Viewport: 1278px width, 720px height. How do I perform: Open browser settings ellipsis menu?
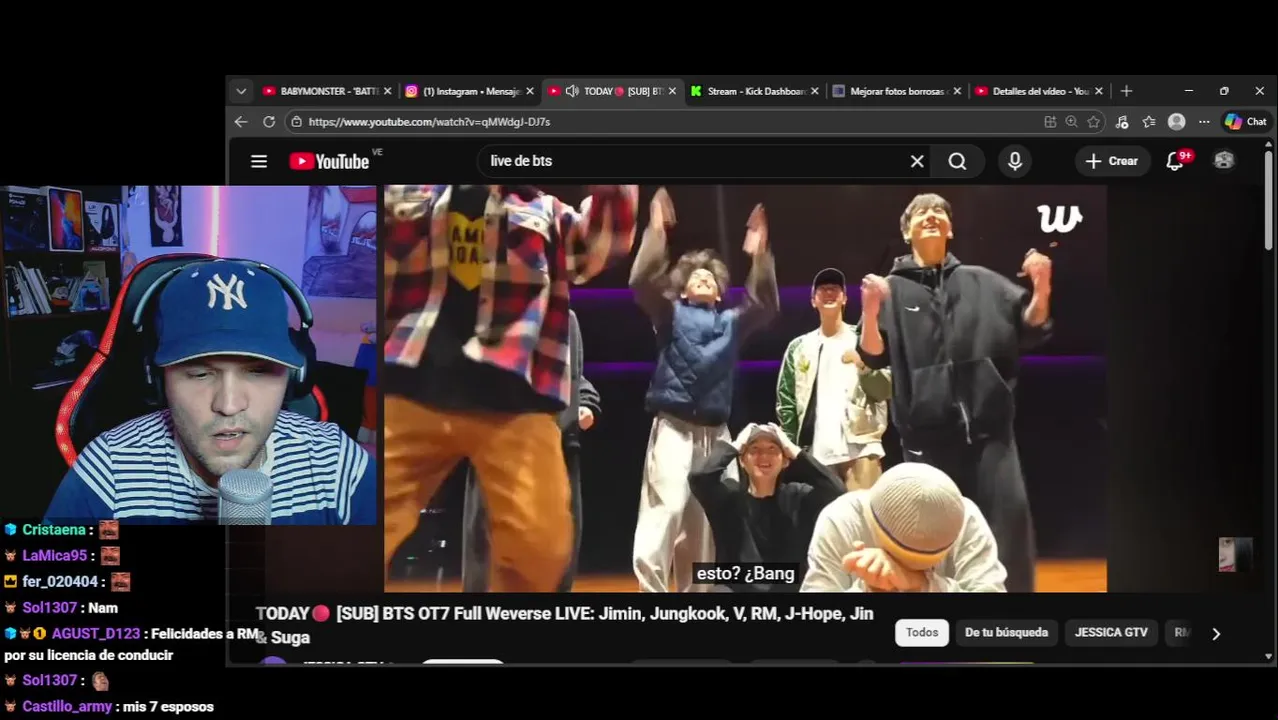pyautogui.click(x=1204, y=121)
